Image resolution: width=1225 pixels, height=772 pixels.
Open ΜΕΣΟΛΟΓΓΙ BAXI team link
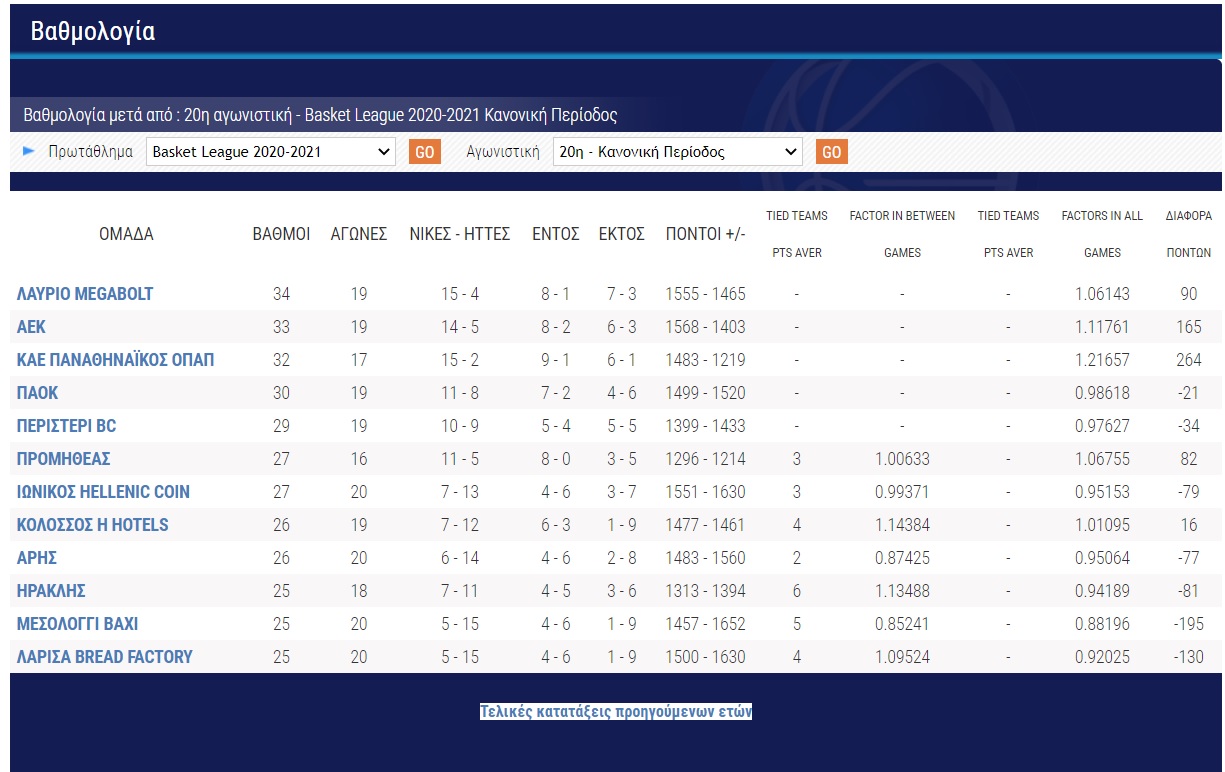click(x=77, y=624)
